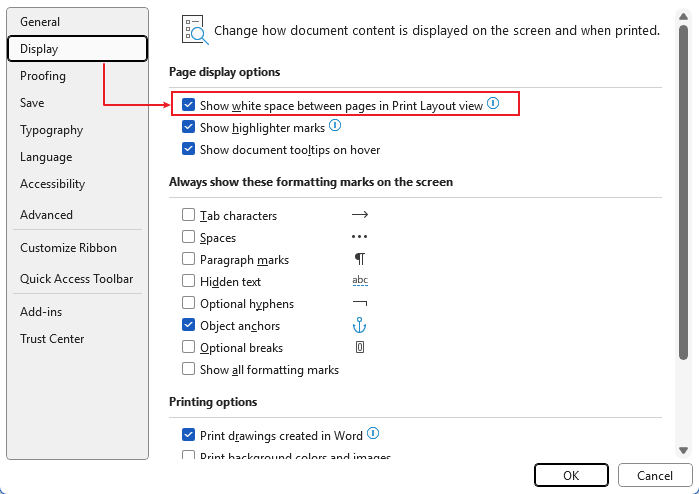Click info icon next to highlighter marks
This screenshot has width=699, height=494.
(335, 126)
